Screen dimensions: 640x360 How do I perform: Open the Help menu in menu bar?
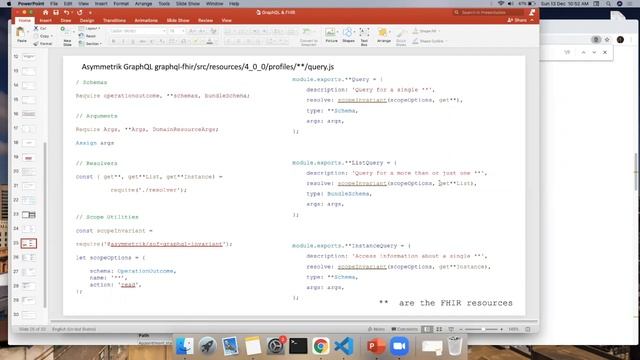(234, 3)
